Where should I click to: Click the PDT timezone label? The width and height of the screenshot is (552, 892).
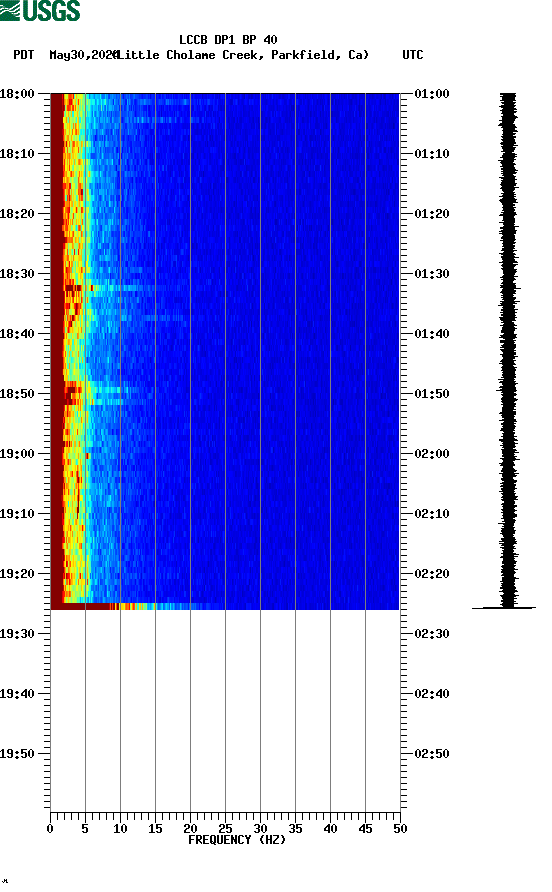coord(24,55)
